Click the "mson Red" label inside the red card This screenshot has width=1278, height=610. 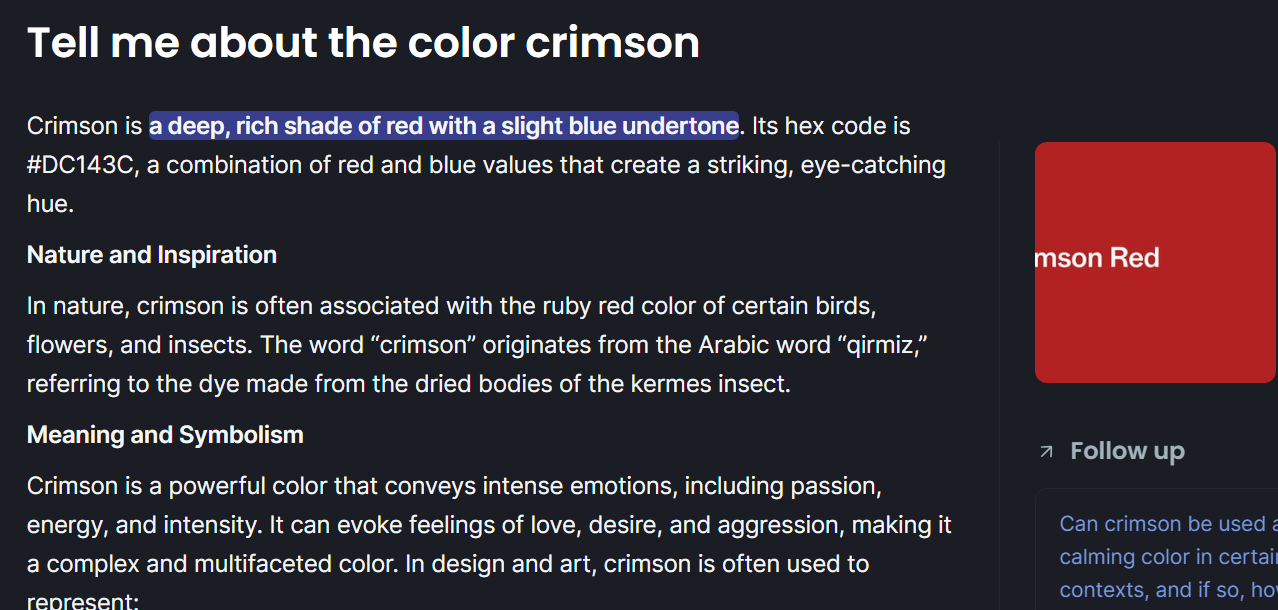tap(1097, 258)
